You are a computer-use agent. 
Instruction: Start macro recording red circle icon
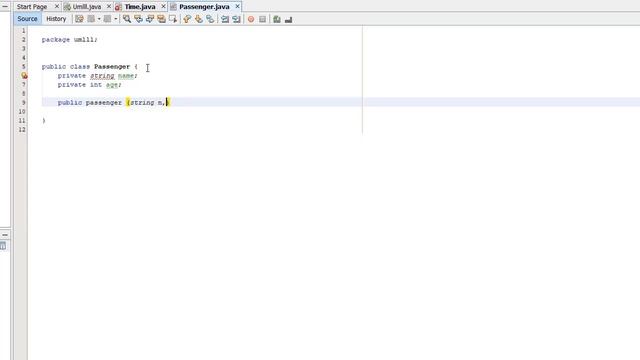coord(251,19)
